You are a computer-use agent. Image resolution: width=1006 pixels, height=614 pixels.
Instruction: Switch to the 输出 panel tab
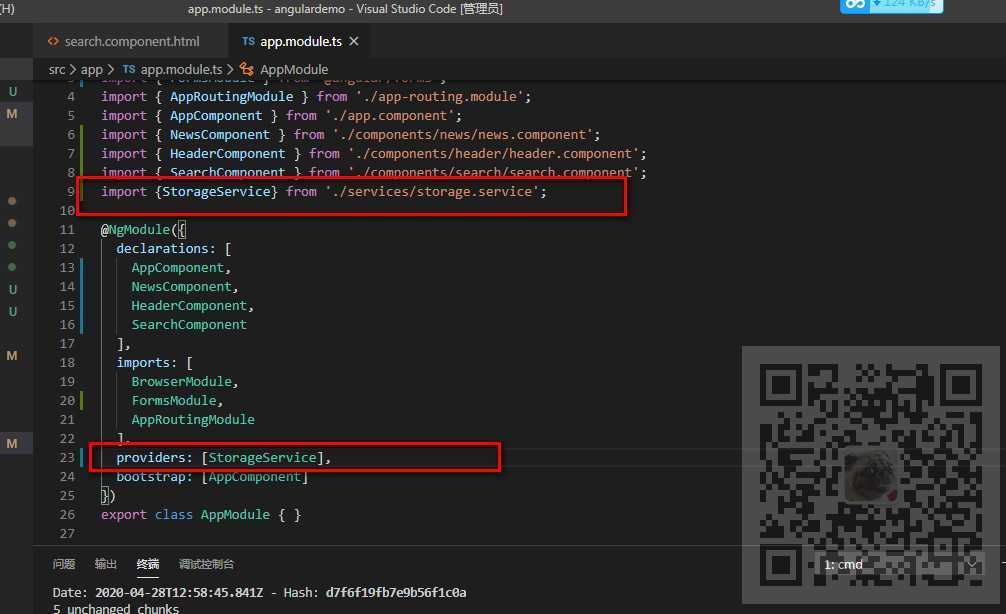[x=106, y=564]
